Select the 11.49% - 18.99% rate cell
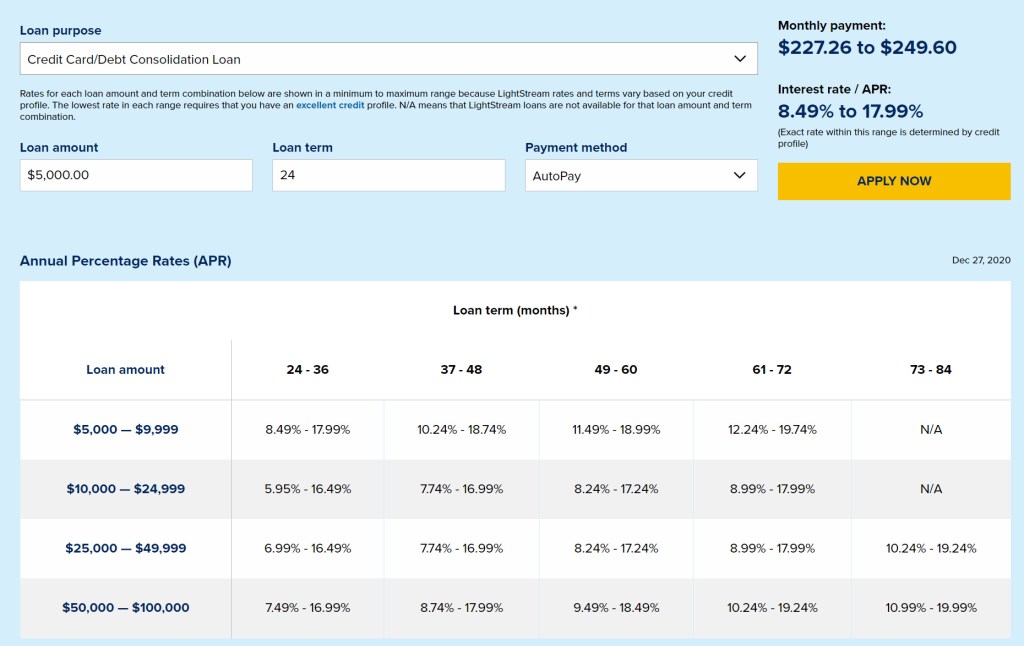Viewport: 1024px width, 646px height. coord(615,430)
